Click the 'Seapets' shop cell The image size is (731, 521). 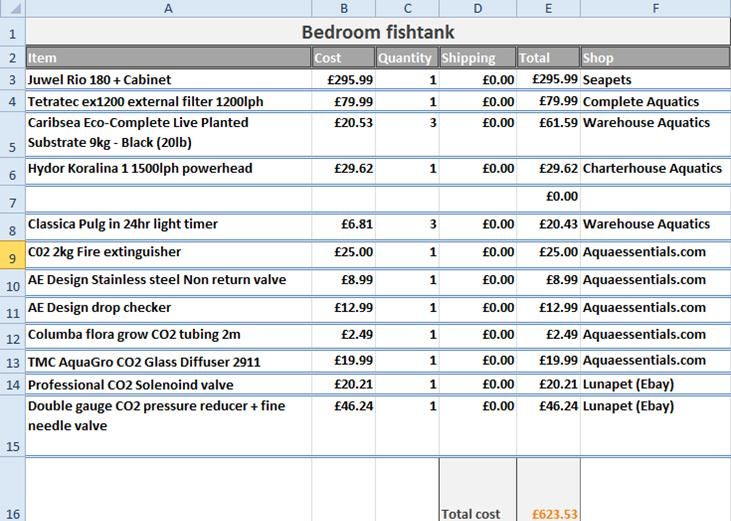coord(655,80)
